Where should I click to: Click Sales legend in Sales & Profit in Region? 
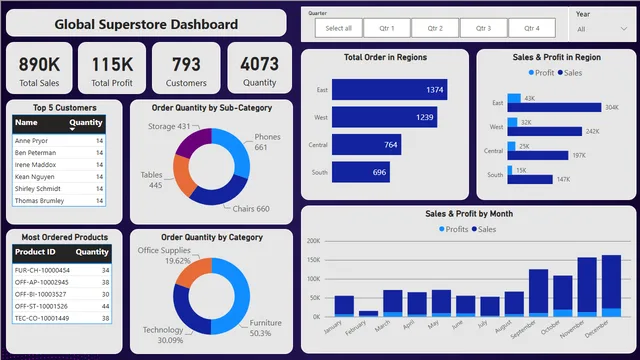570,73
